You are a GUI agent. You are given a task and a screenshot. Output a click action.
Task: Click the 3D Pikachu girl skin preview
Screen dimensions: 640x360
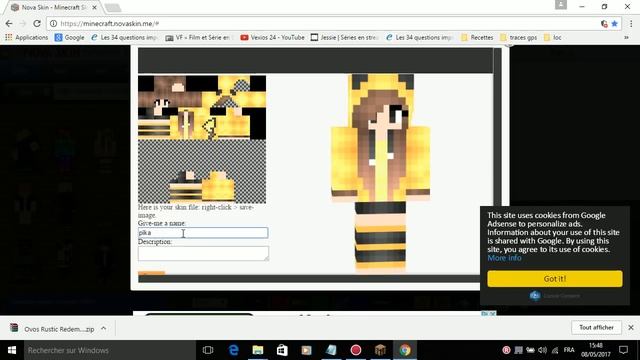(380, 172)
